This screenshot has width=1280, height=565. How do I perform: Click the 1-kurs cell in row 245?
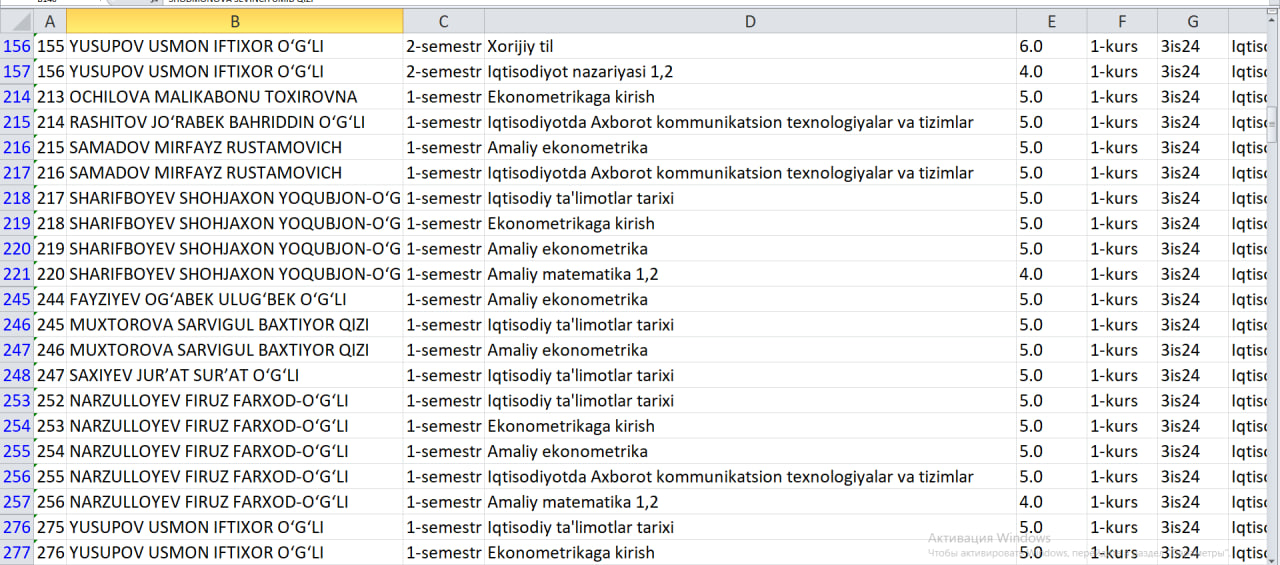tap(1123, 299)
